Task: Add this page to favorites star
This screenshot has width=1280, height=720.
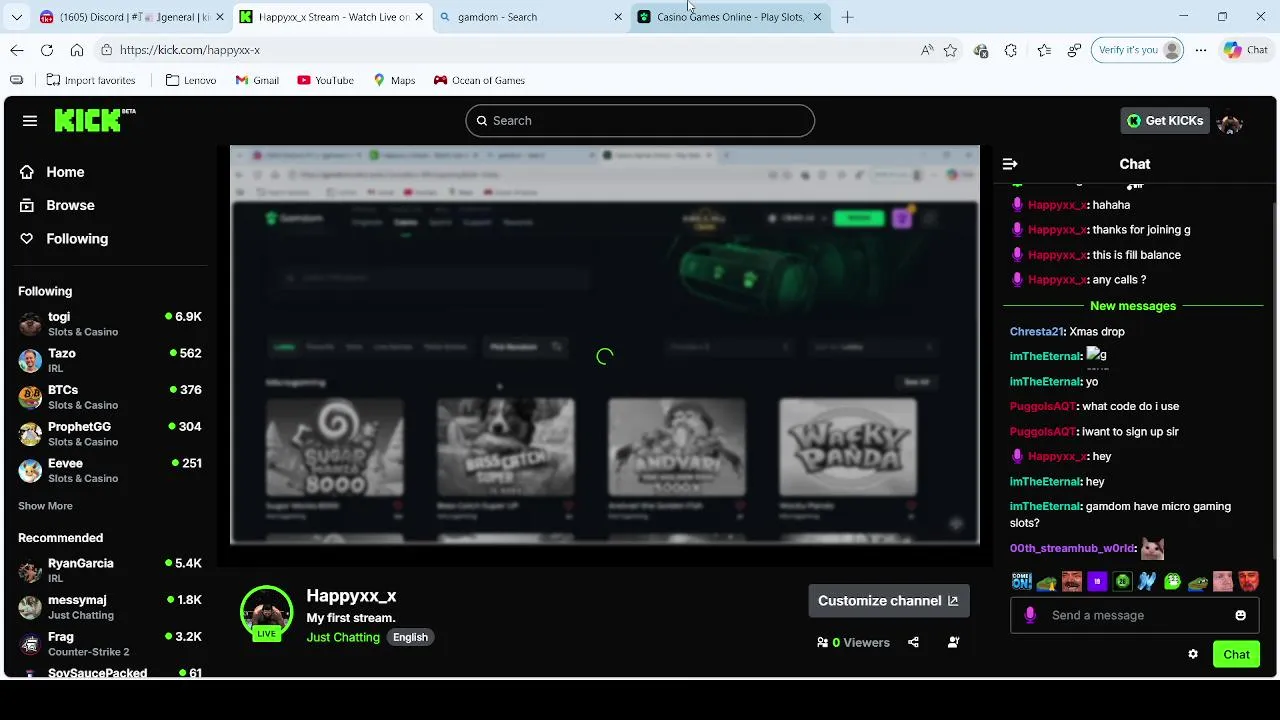Action: 951,50
